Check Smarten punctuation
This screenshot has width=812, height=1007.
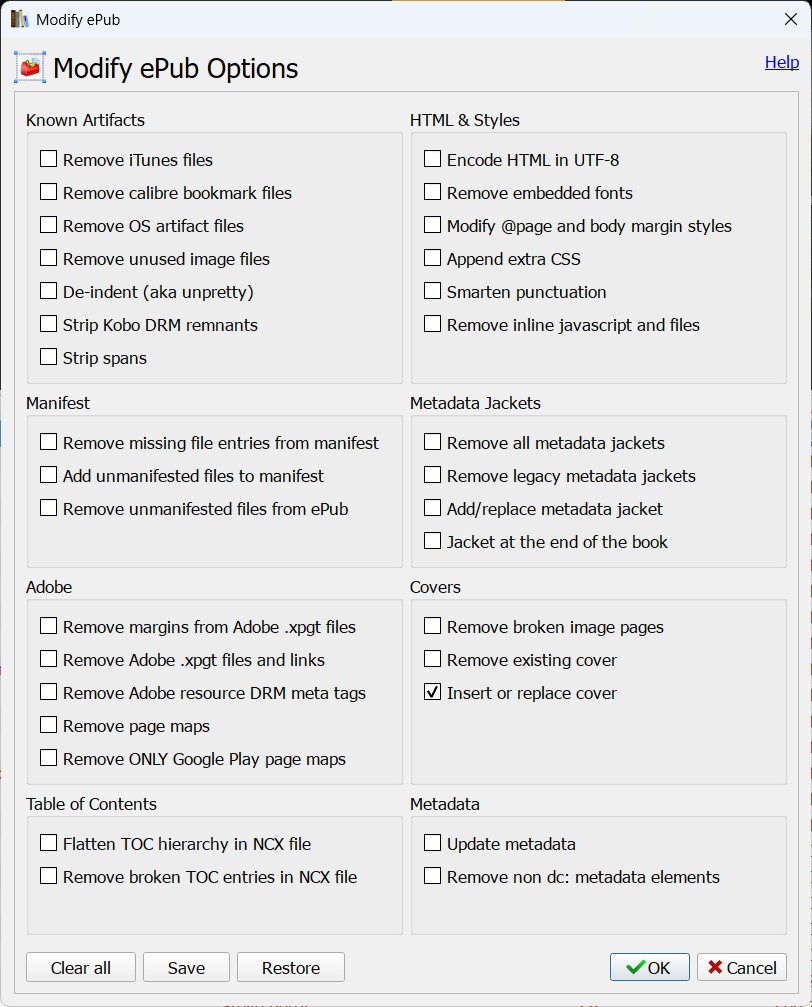(432, 291)
